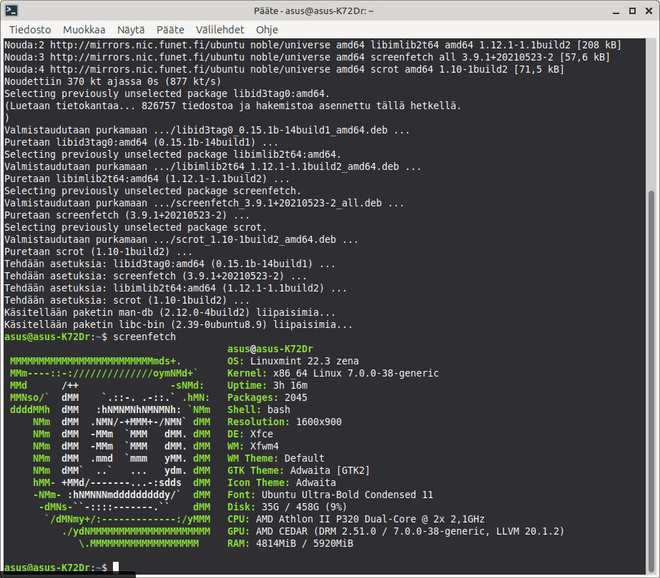This screenshot has height=578, width=660.
Task: Click the window title 'Pääte - asus@asus-K72Dr: ~'
Action: pyautogui.click(x=314, y=11)
